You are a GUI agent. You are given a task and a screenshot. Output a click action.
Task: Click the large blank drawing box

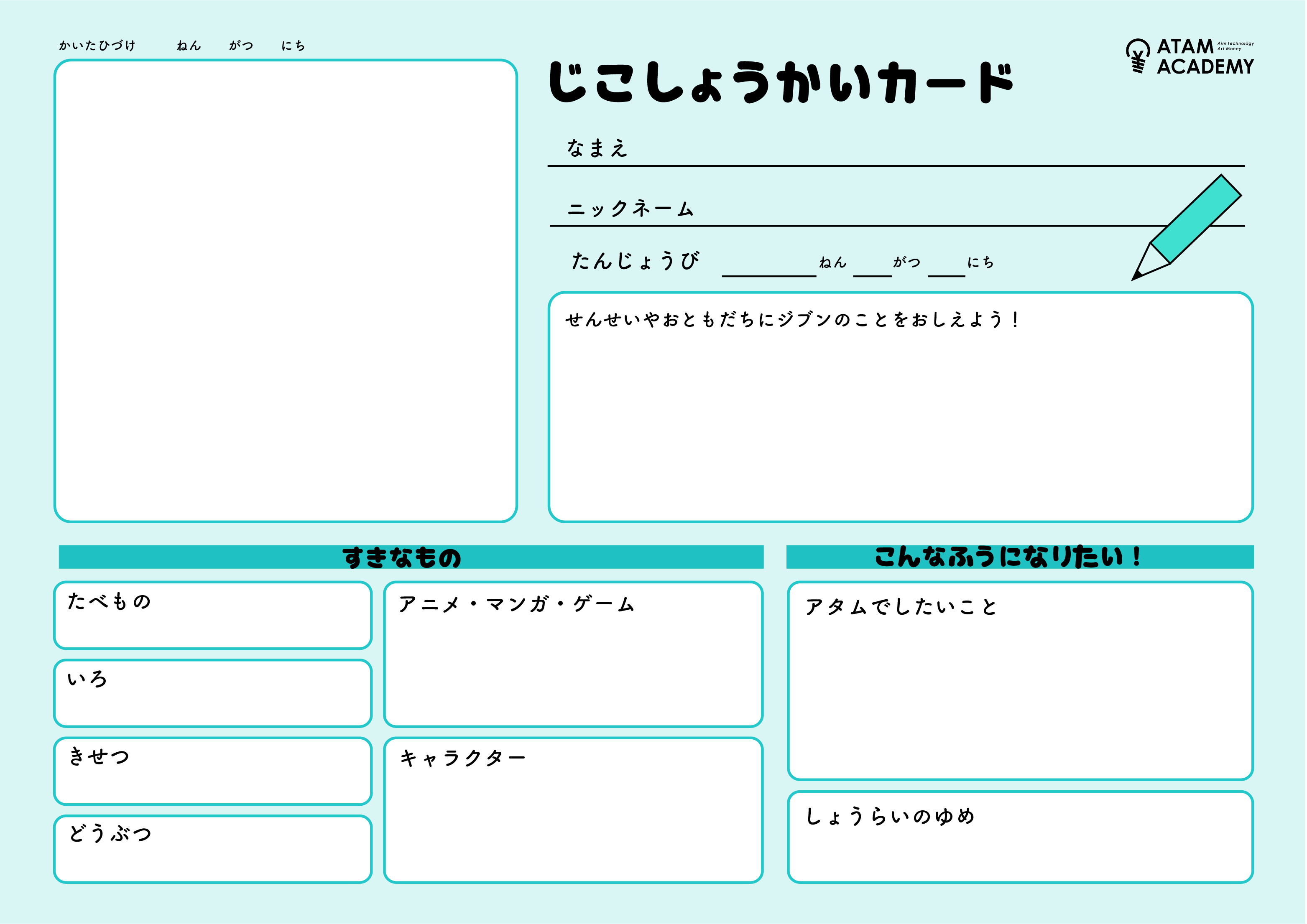coord(285,291)
